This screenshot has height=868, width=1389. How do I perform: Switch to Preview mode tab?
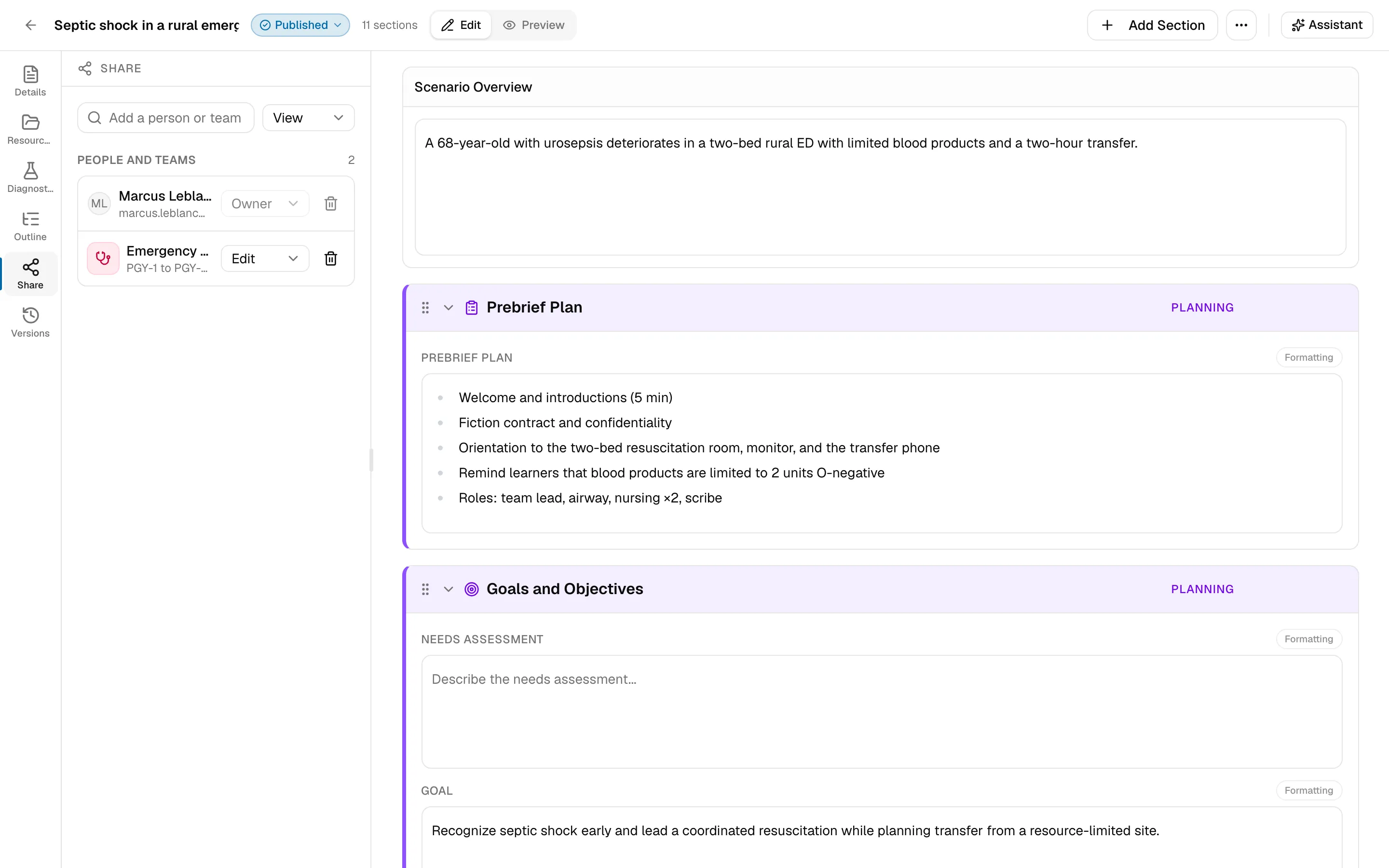tap(533, 25)
